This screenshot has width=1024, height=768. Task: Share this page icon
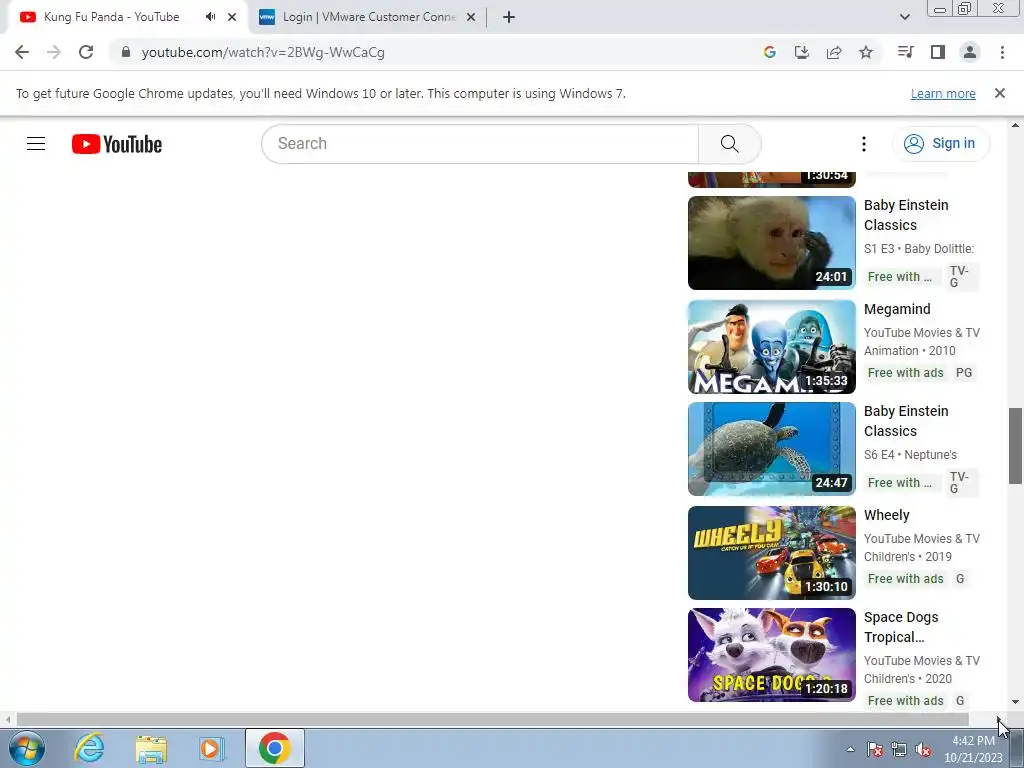(x=834, y=52)
